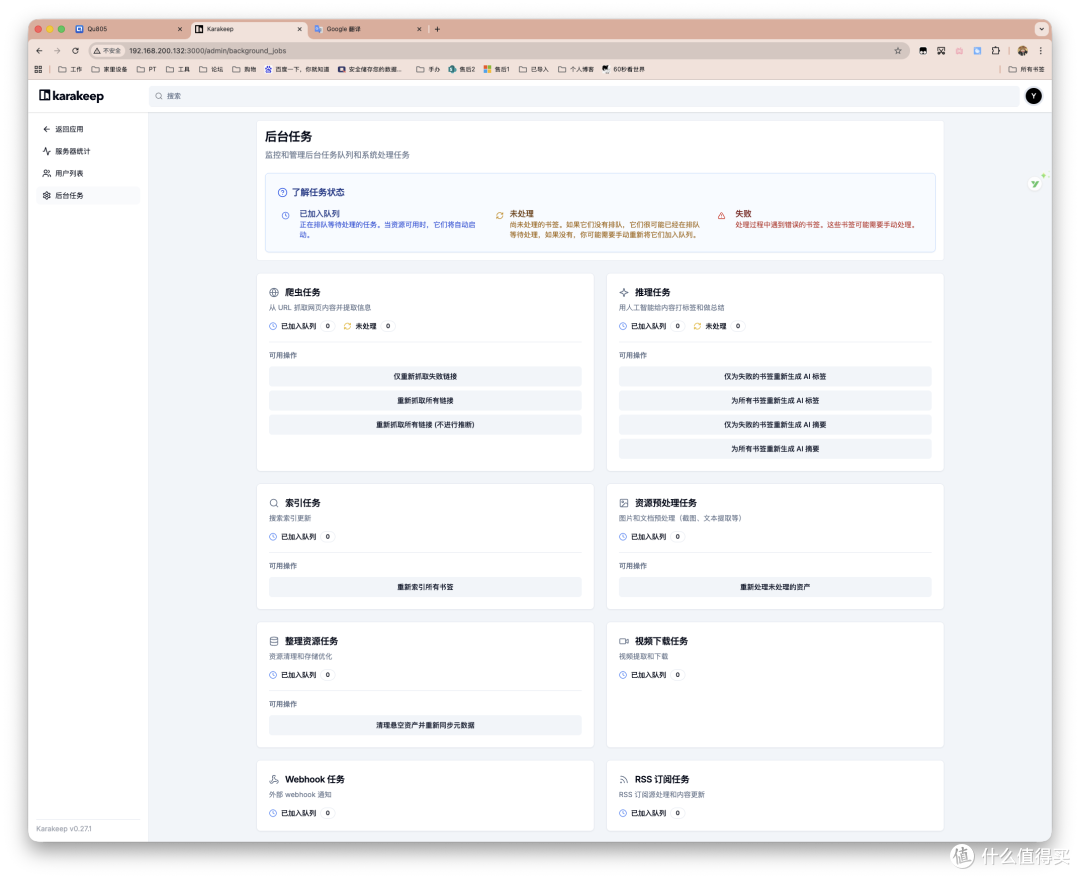This screenshot has width=1080, height=879.
Task: Open 服务器统计 in sidebar
Action: point(66,151)
